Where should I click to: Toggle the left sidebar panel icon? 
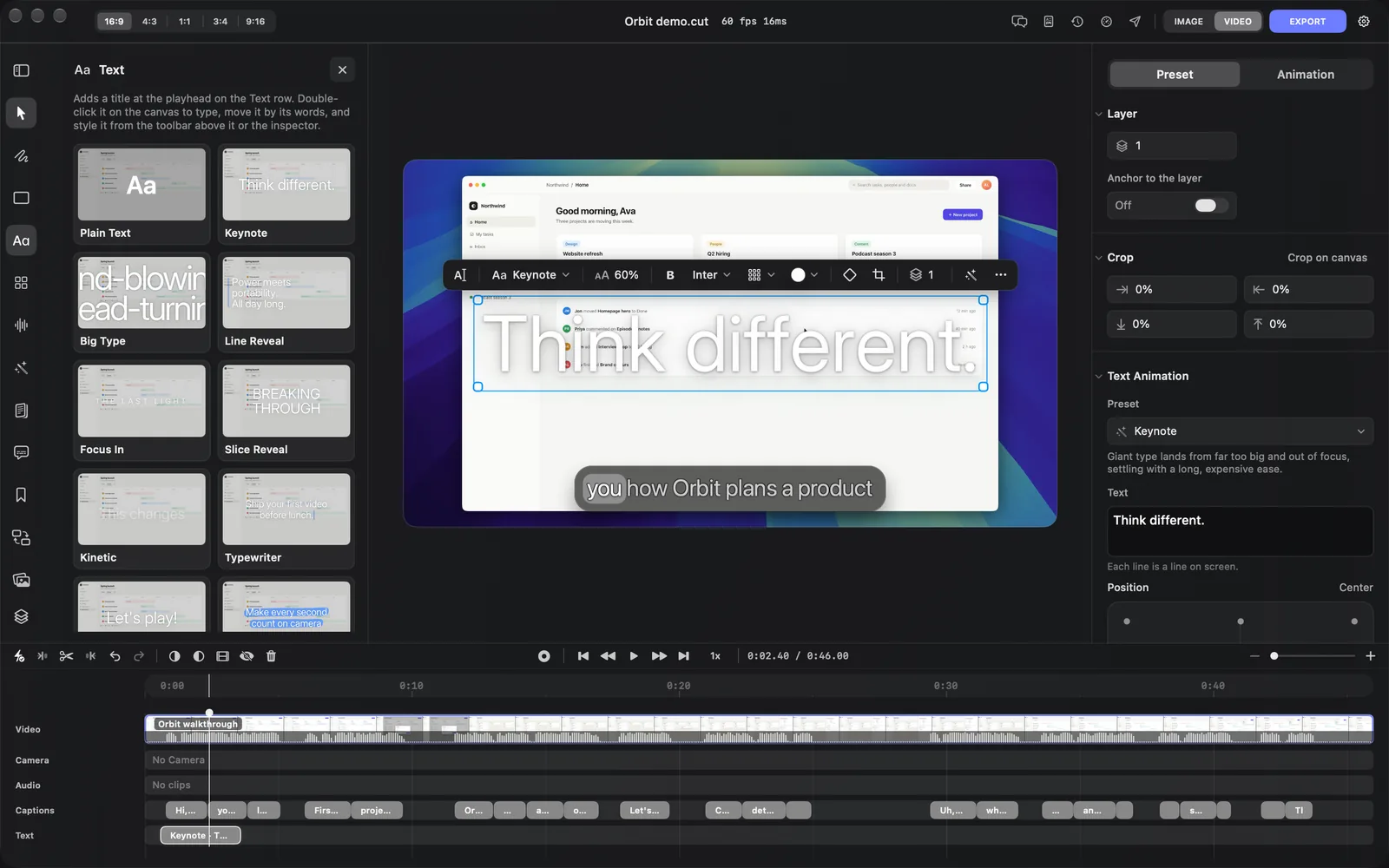click(21, 70)
